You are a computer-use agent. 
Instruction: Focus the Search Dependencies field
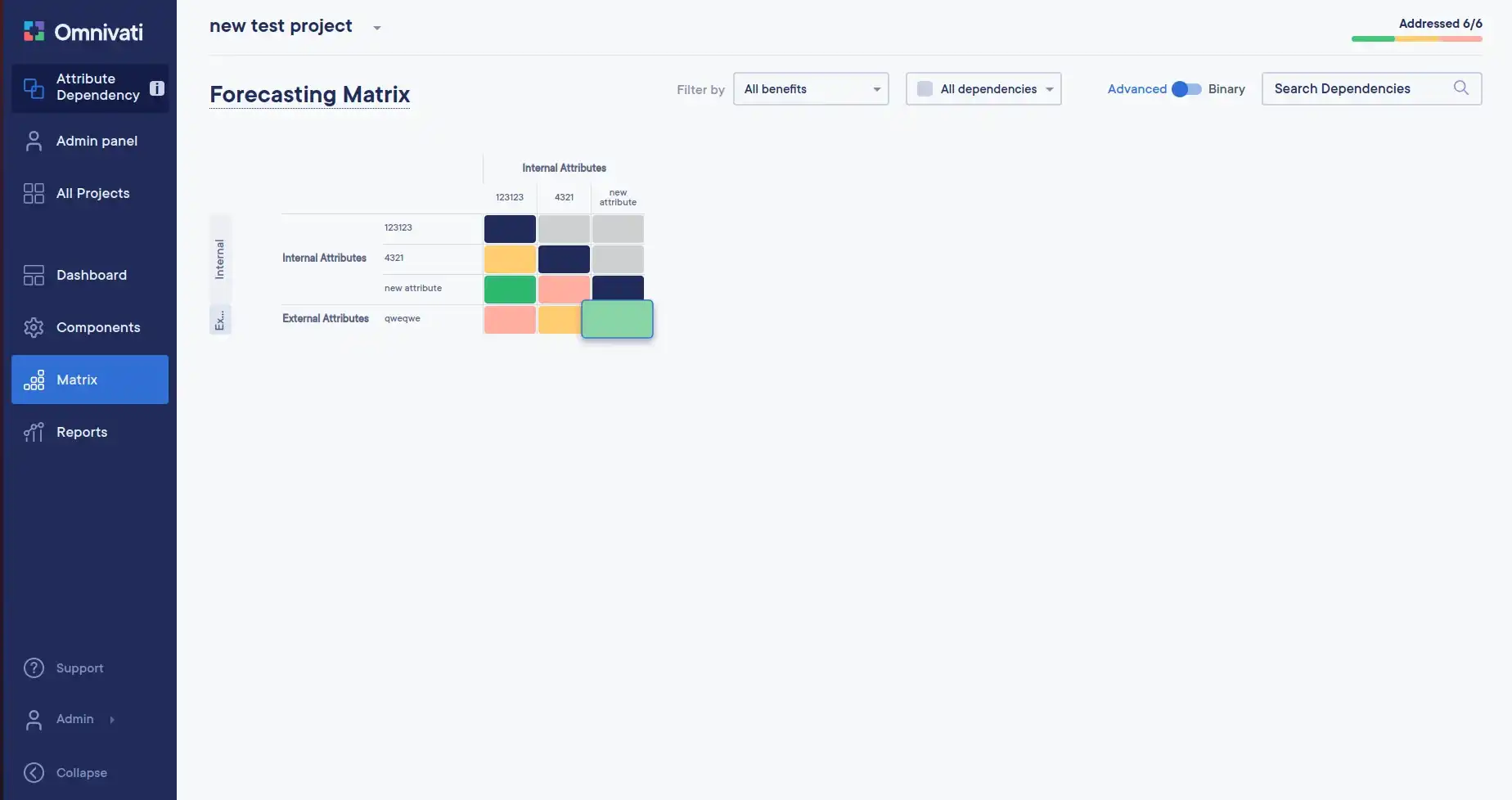point(1358,88)
